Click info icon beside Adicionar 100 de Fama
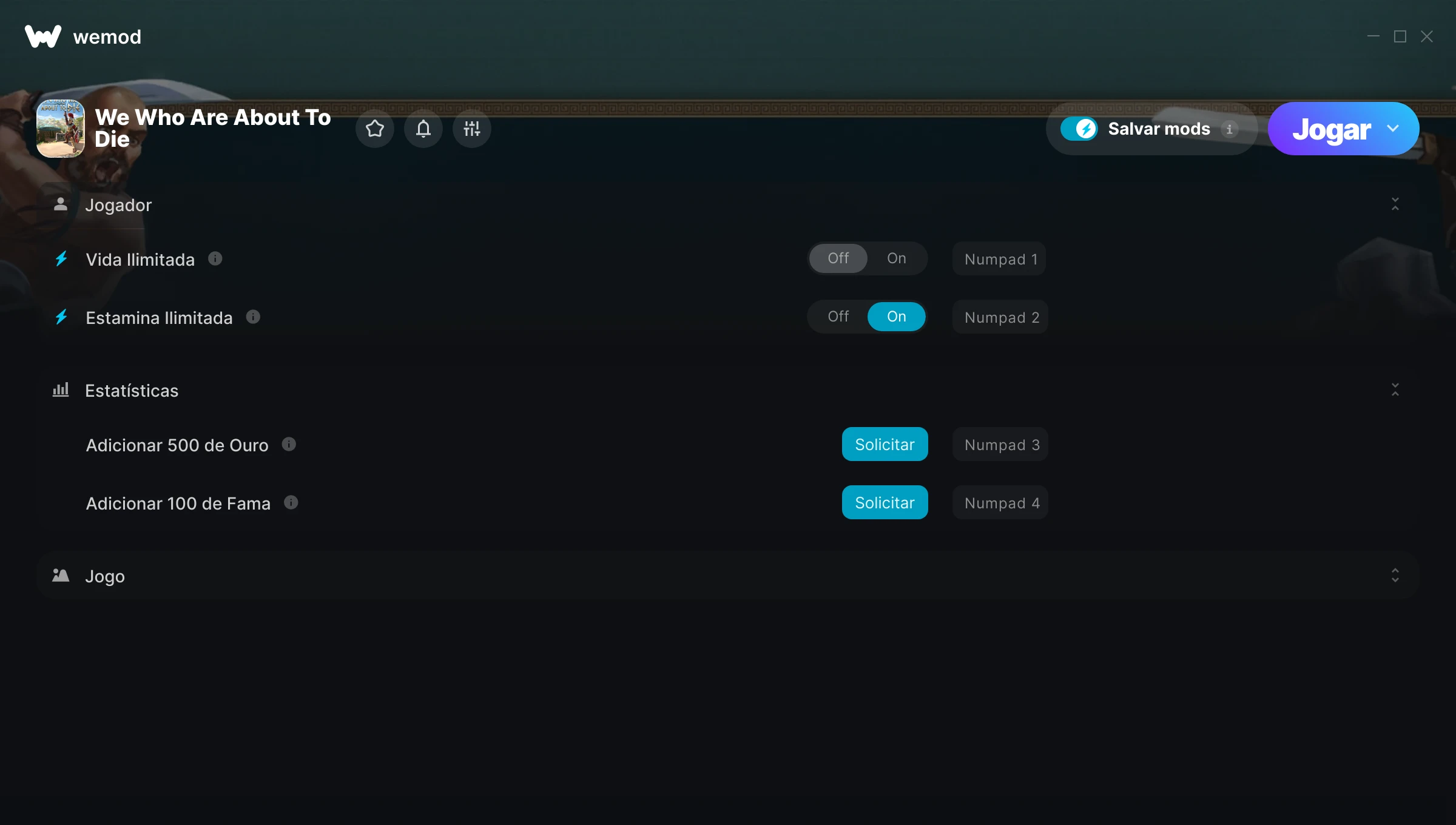Image resolution: width=1456 pixels, height=825 pixels. click(x=291, y=502)
